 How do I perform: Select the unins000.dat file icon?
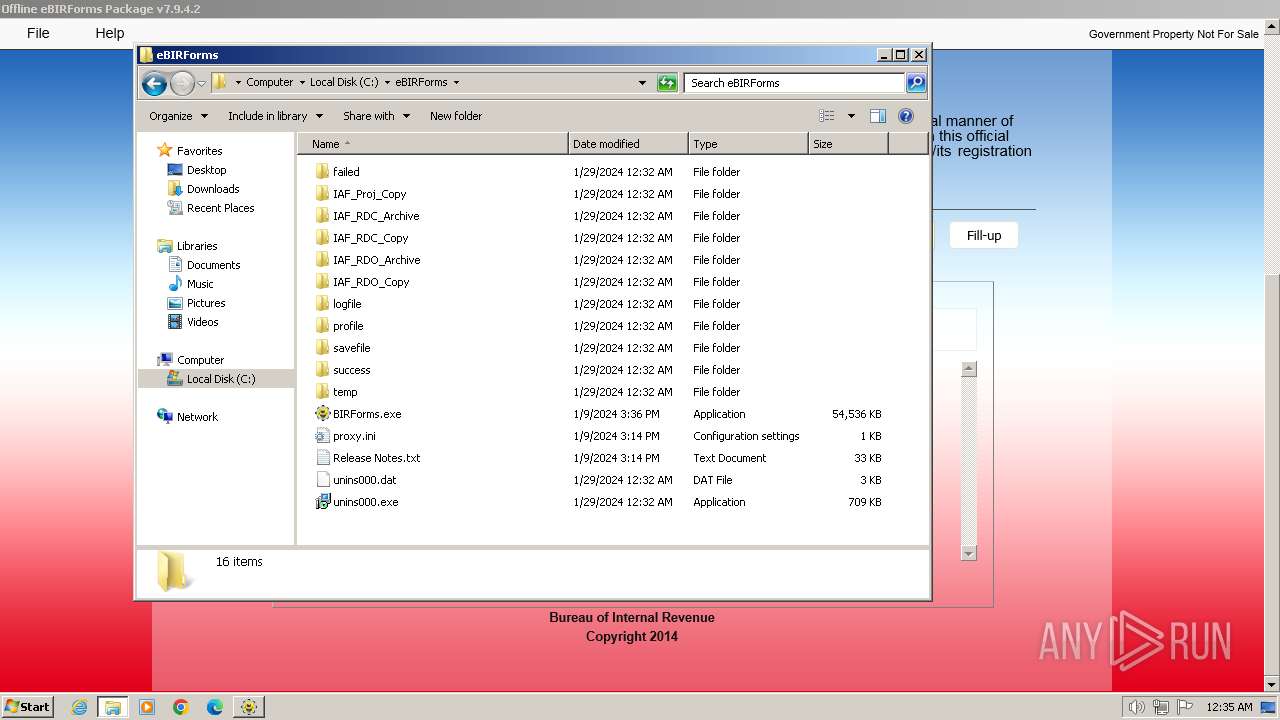pyautogui.click(x=322, y=480)
